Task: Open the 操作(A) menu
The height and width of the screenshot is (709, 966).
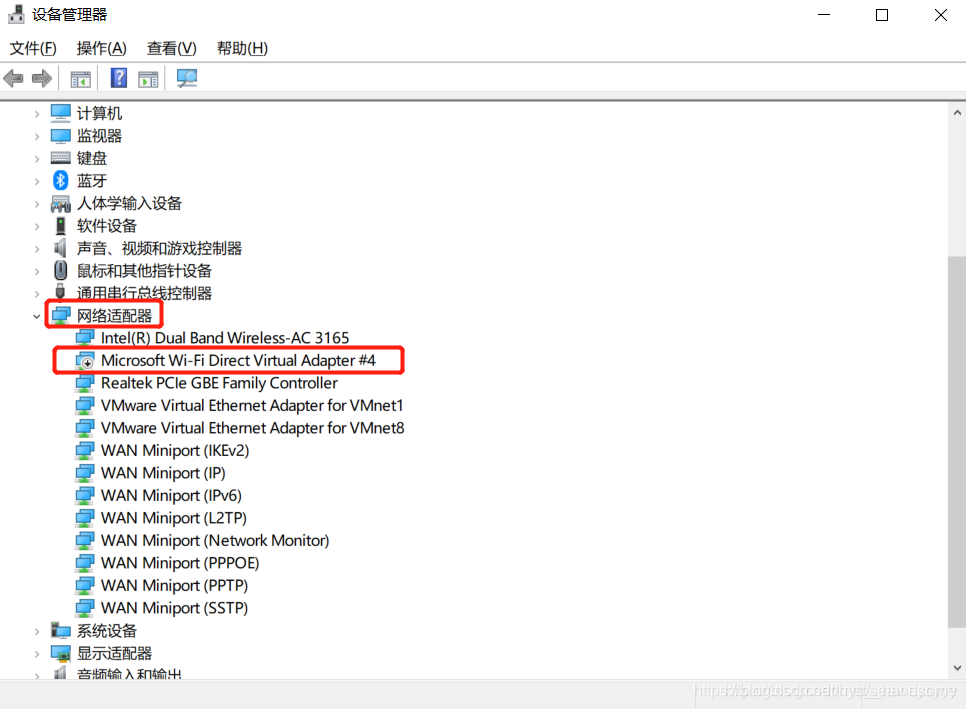Action: click(102, 48)
